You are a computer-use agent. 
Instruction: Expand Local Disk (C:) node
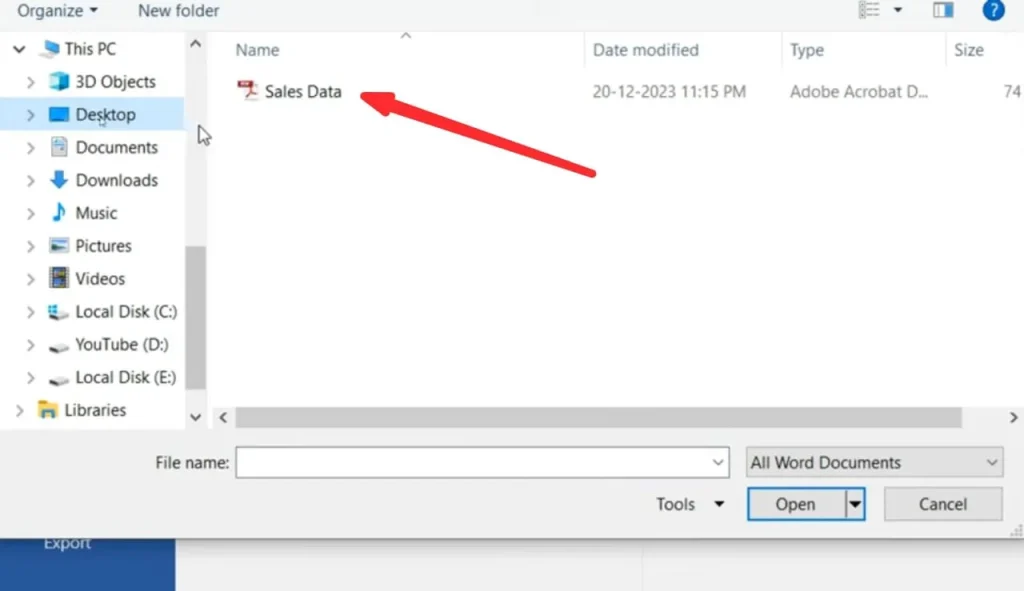coord(30,312)
